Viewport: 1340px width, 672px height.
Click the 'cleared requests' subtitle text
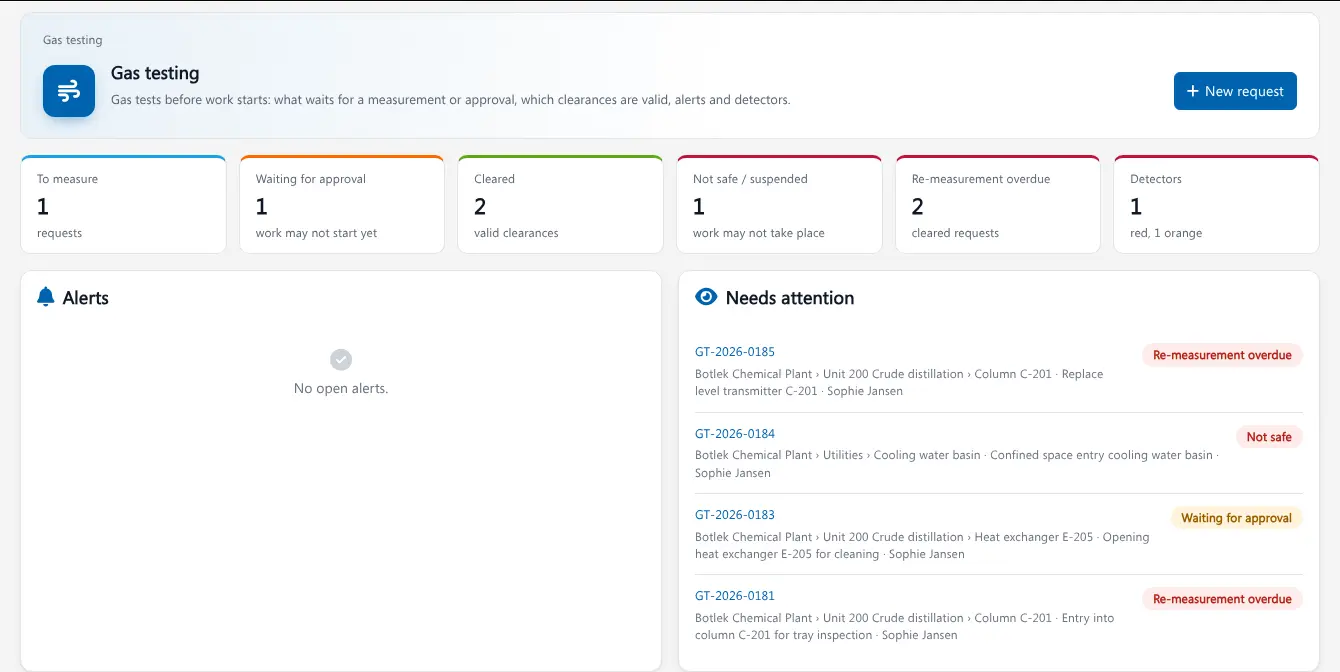pyautogui.click(x=955, y=233)
